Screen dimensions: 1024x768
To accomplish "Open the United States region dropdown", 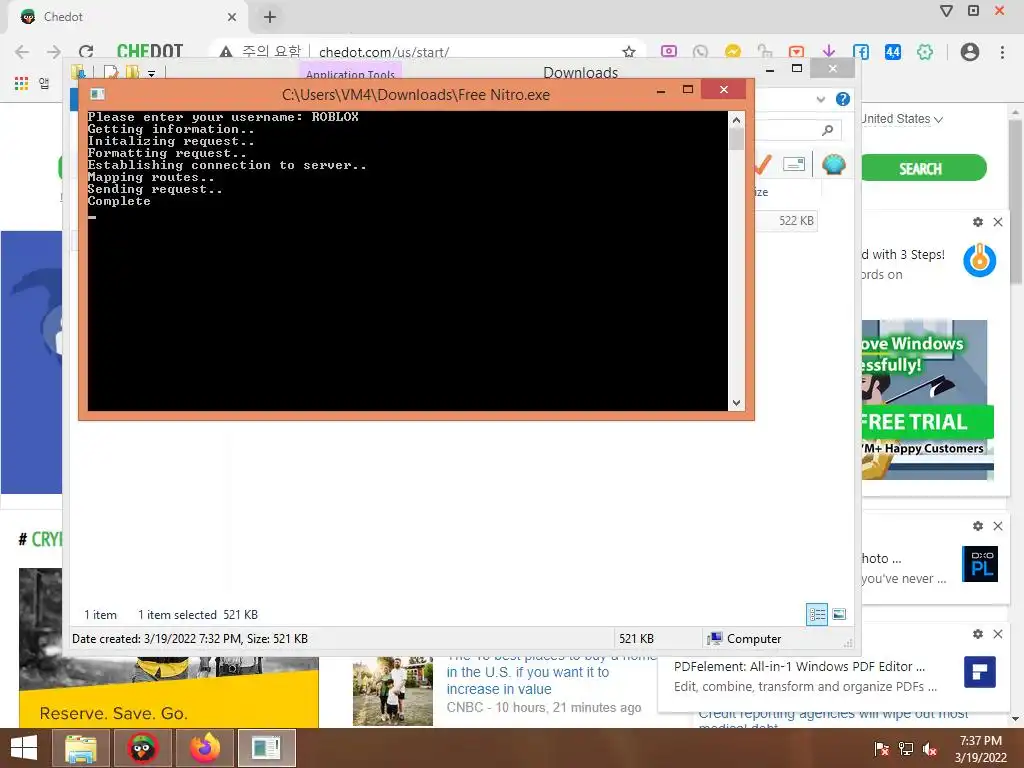I will click(x=902, y=119).
